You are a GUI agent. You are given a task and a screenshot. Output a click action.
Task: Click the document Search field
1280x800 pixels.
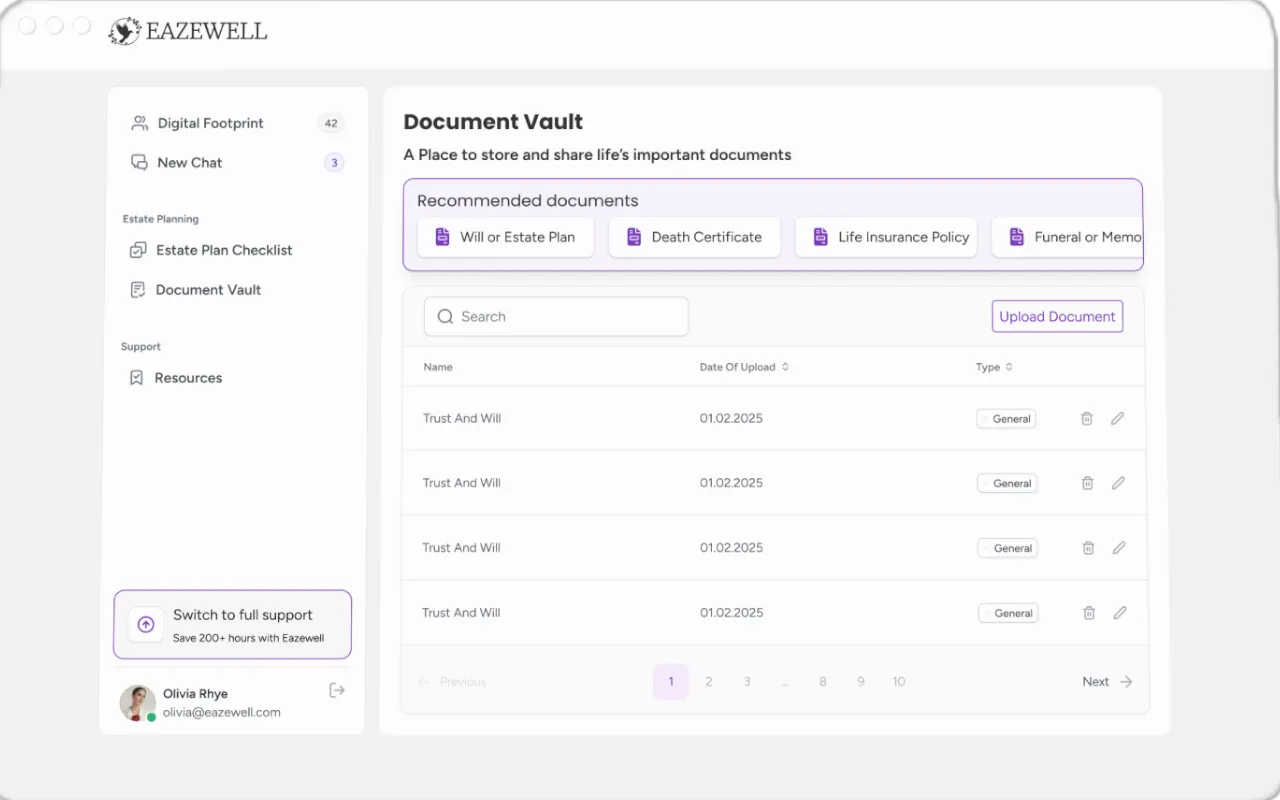[x=556, y=317]
